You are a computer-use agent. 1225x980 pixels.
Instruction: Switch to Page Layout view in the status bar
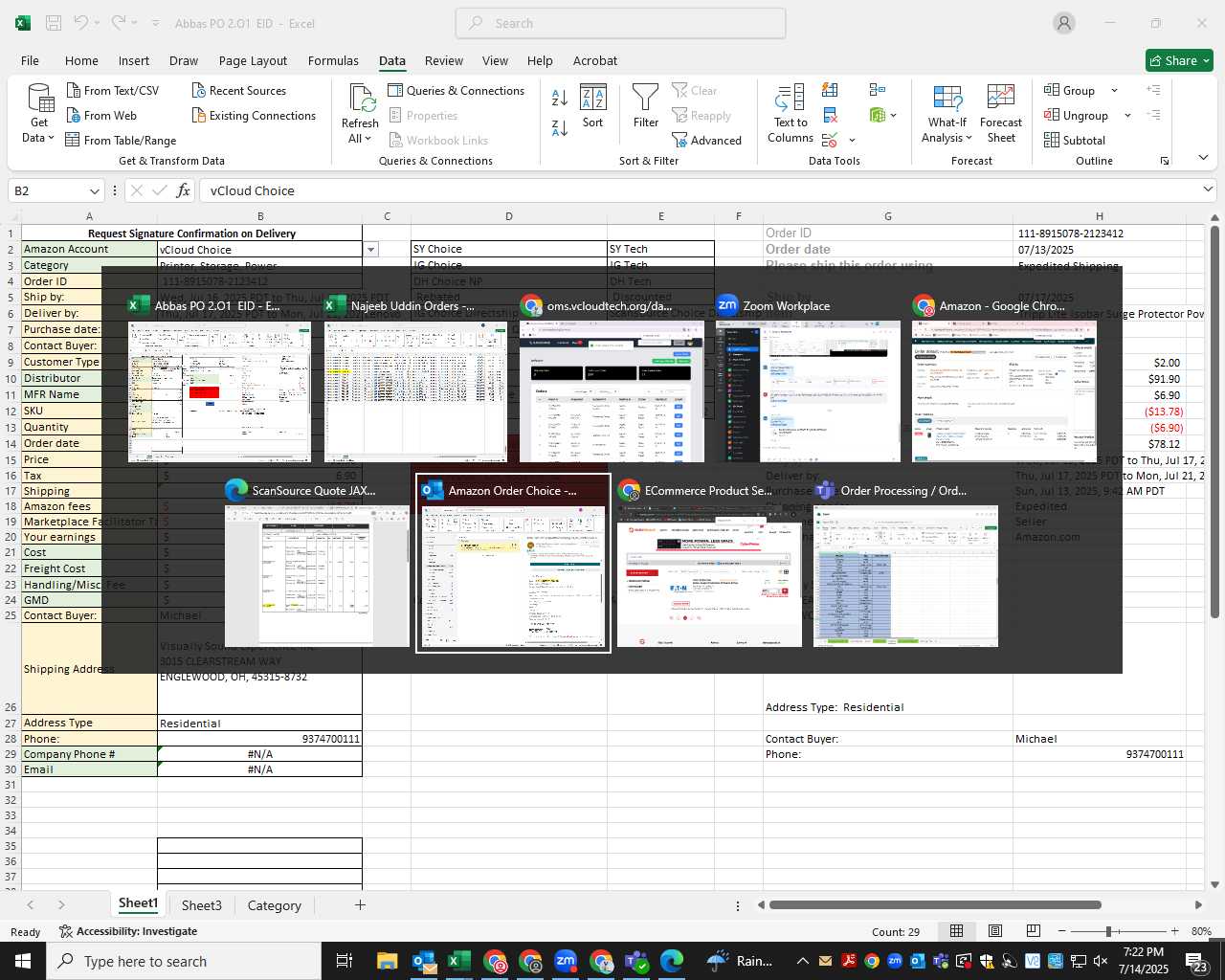(995, 931)
